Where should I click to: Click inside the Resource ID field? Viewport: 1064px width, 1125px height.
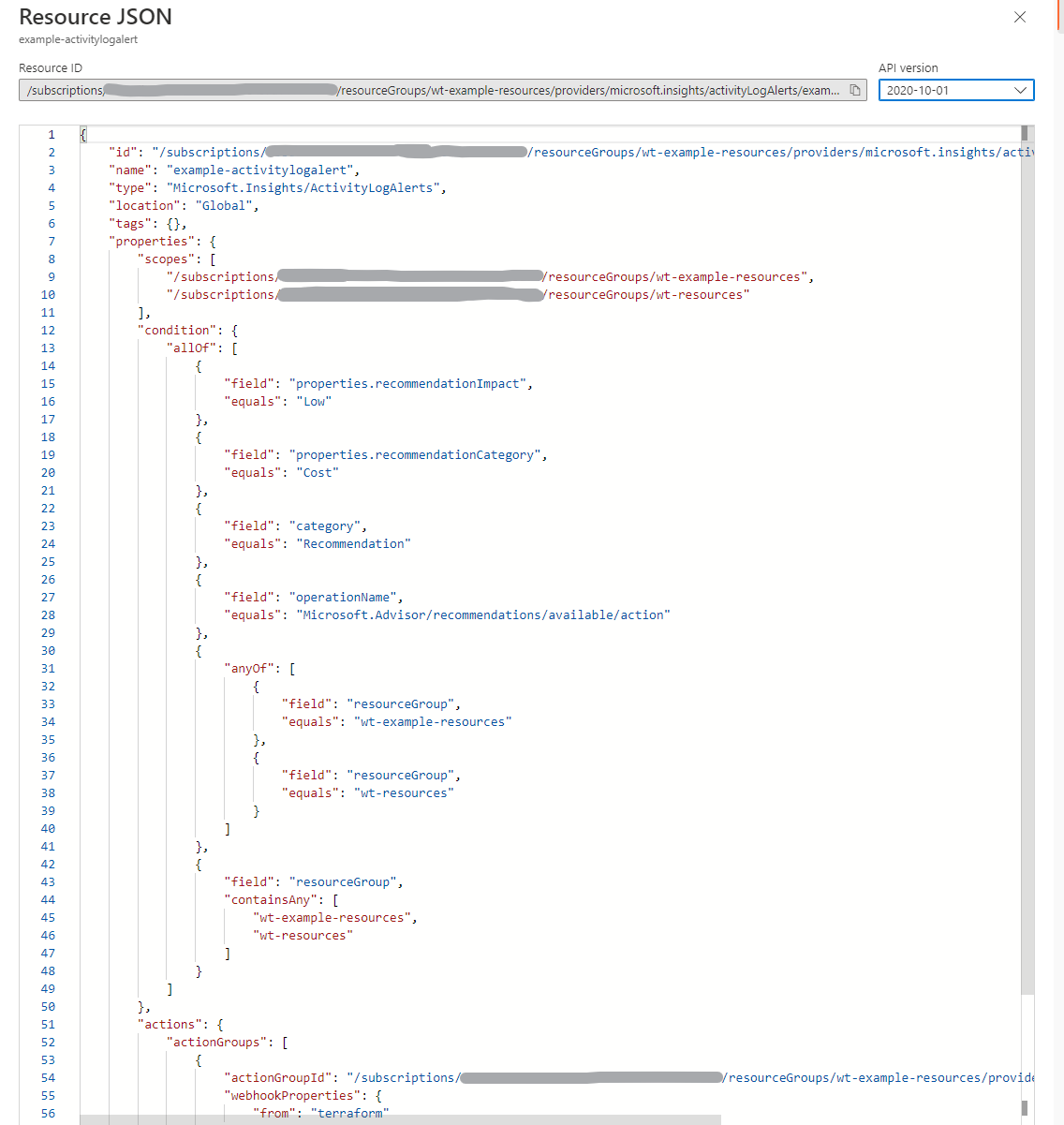tap(421, 90)
